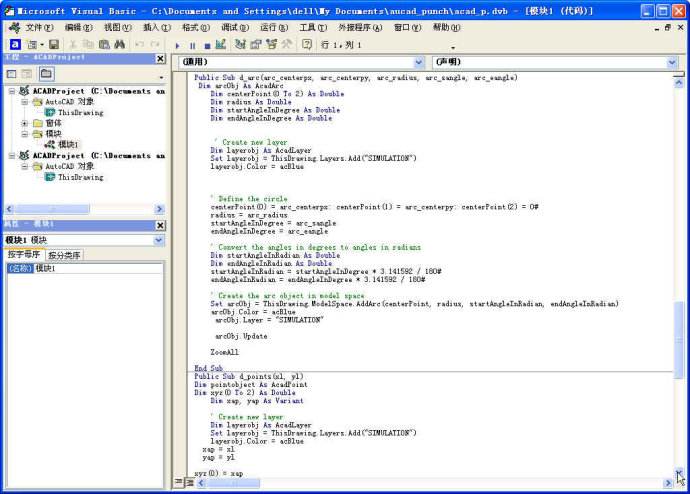Screen dimensions: 690x494
Task: Click the Paste clipboard icon
Action: click(x=104, y=44)
